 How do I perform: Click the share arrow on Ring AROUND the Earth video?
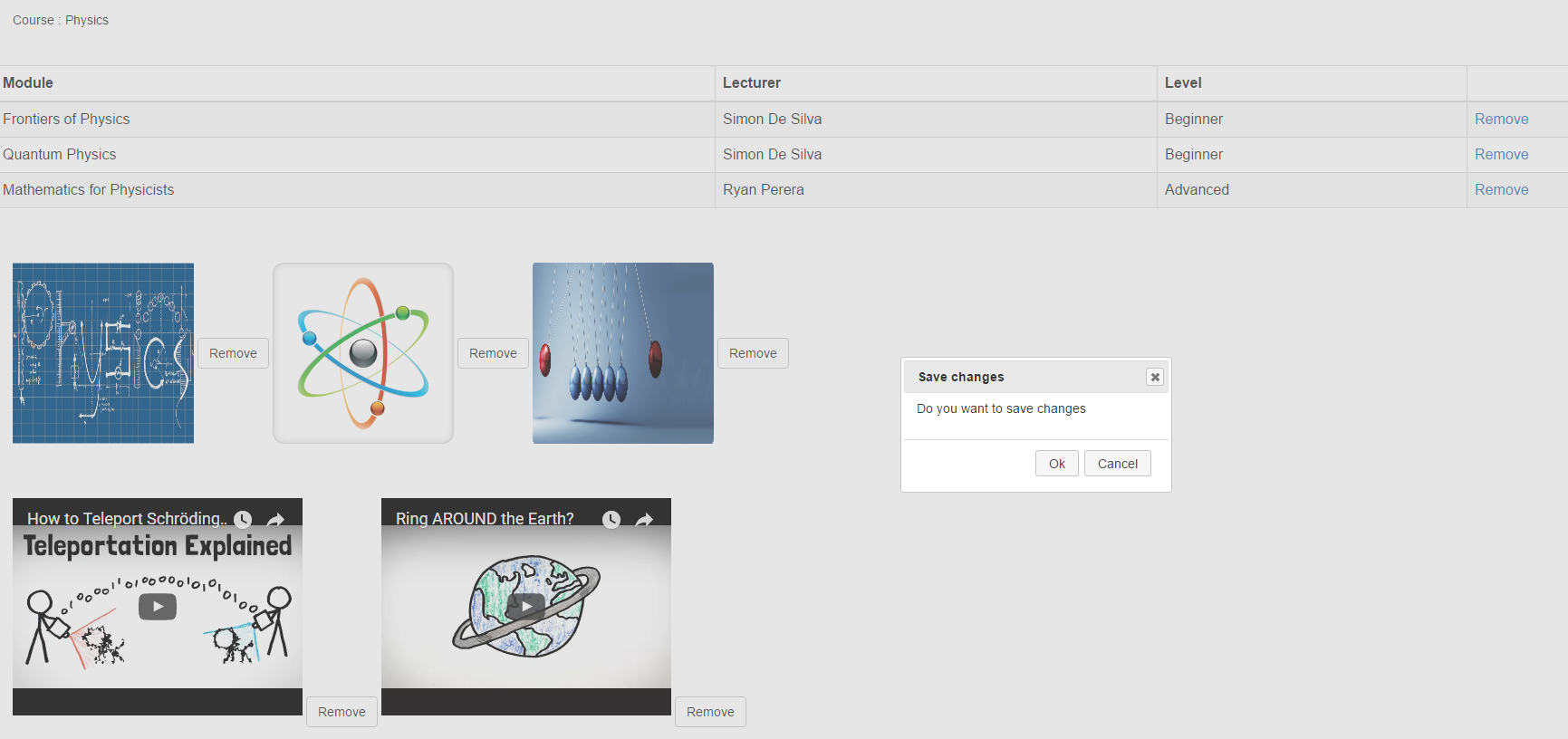pyautogui.click(x=644, y=519)
